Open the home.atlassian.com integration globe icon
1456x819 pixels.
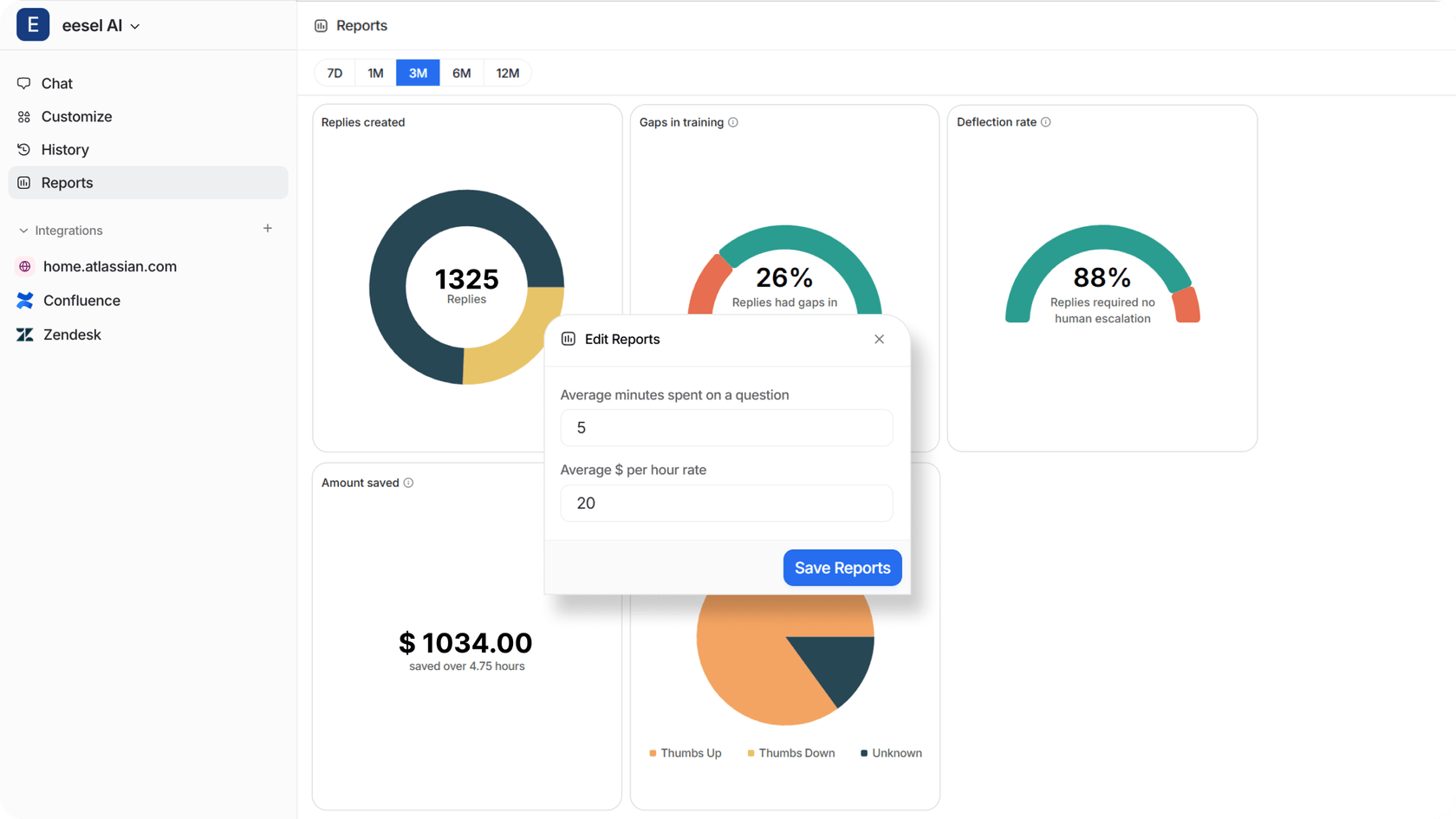25,266
